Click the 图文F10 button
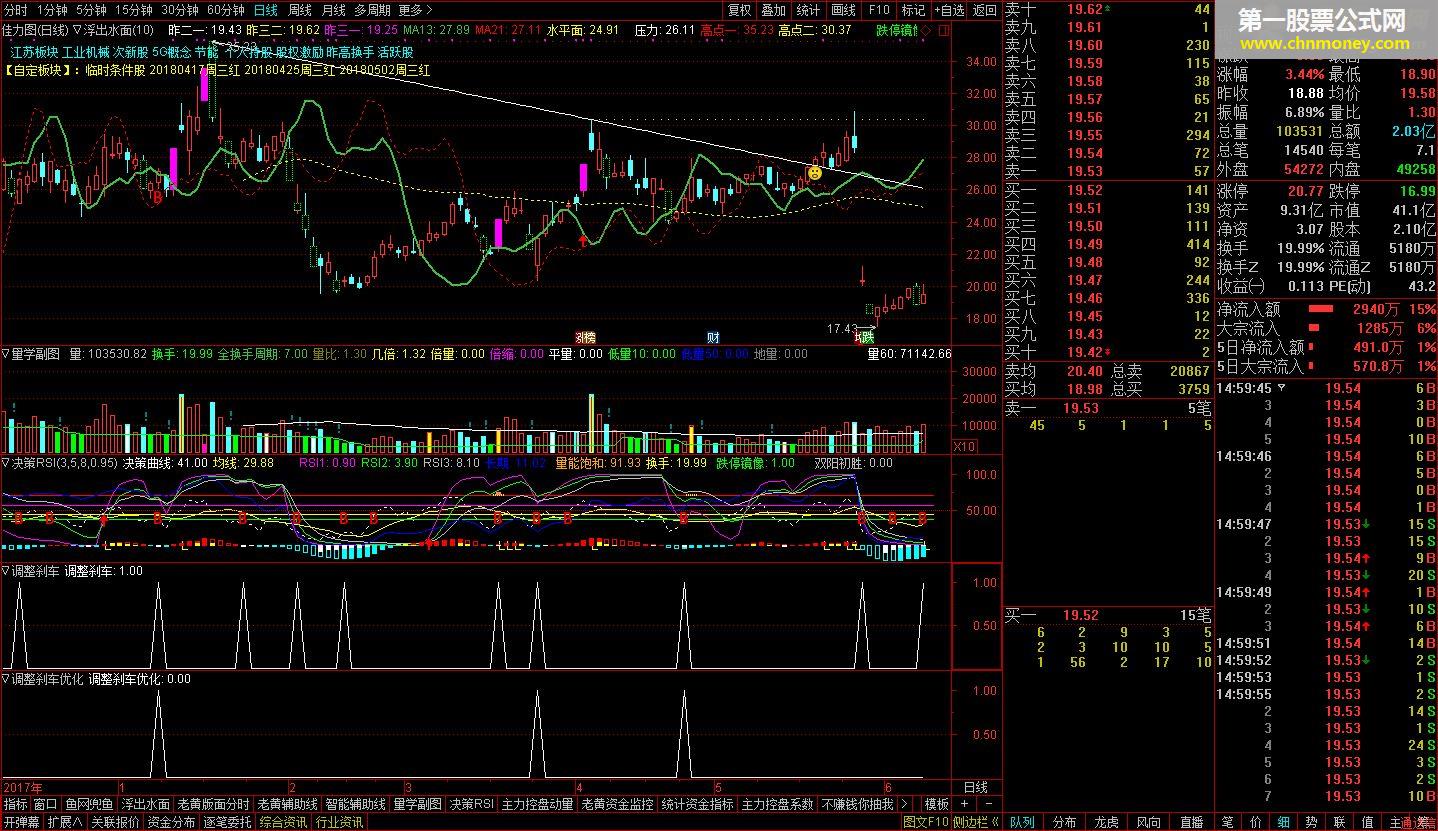The height and width of the screenshot is (831, 1438). 926,822
